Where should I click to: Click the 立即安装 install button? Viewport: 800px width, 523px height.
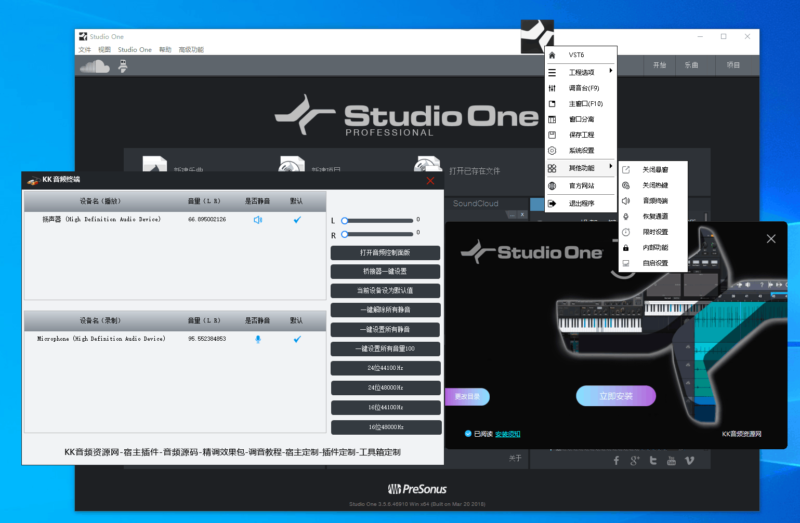pos(616,395)
